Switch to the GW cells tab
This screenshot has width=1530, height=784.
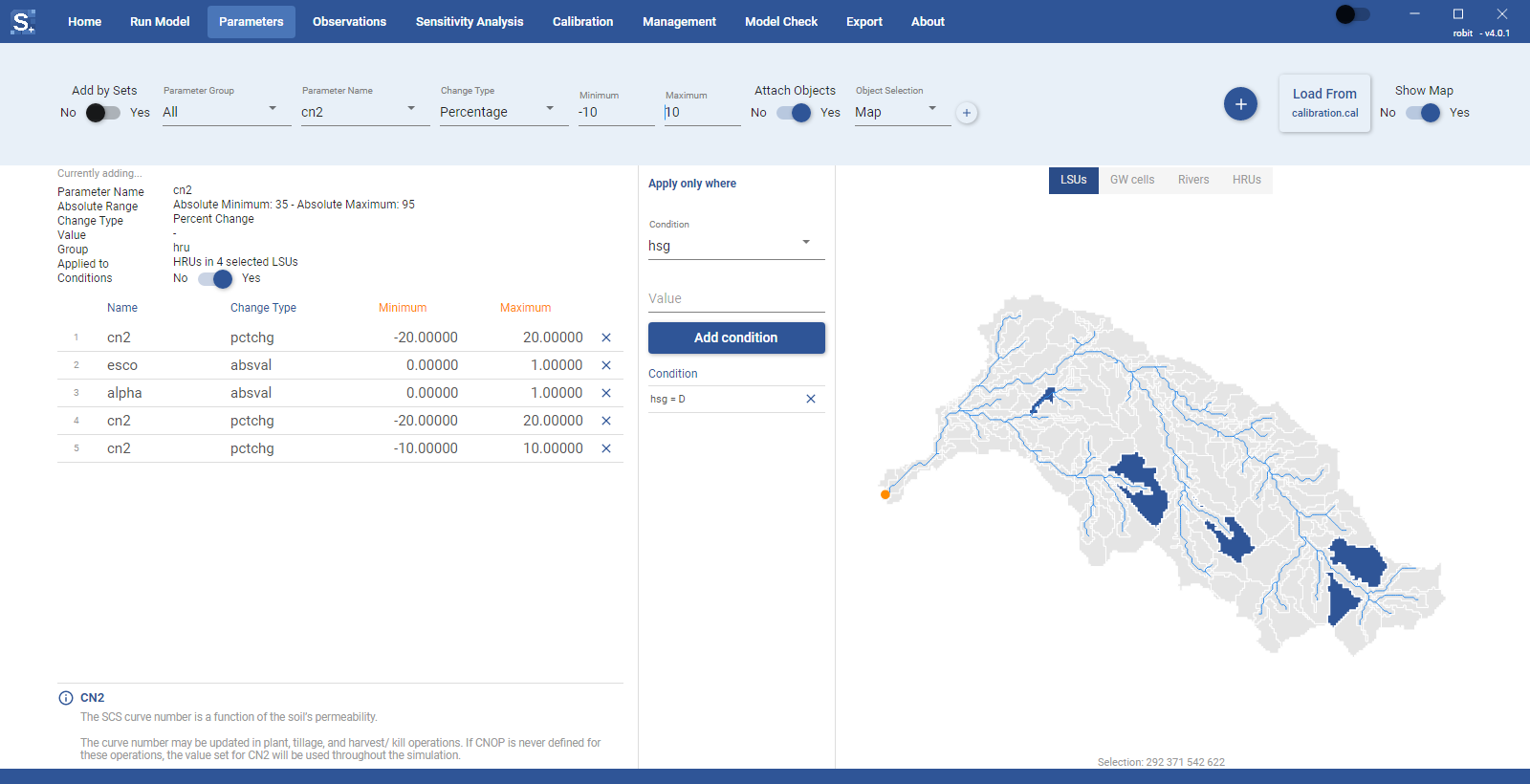pyautogui.click(x=1132, y=180)
